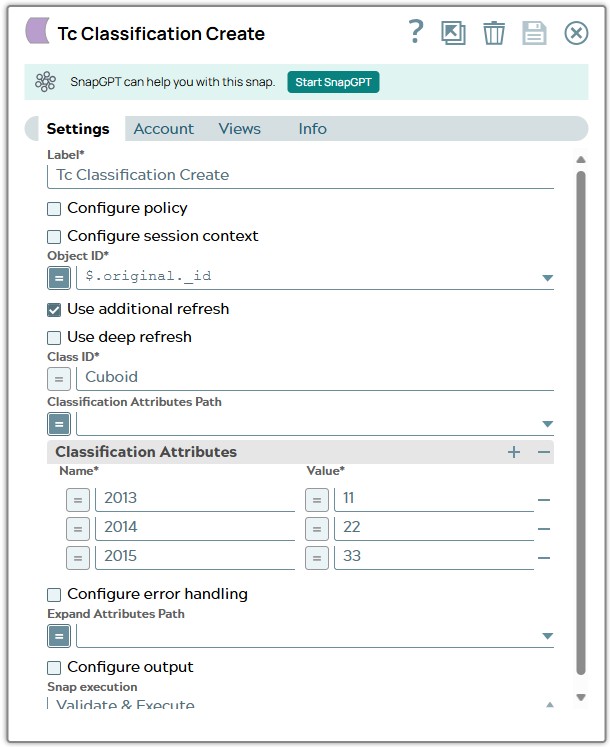
Task: Click the pop-out window icon in header
Action: [x=453, y=33]
